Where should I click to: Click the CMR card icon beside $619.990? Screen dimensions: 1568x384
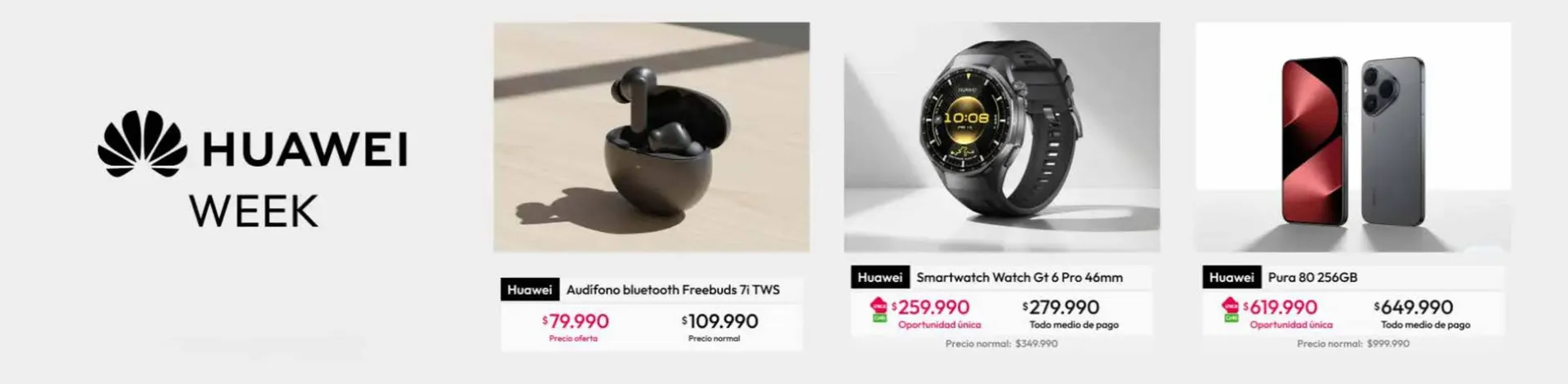(1230, 310)
